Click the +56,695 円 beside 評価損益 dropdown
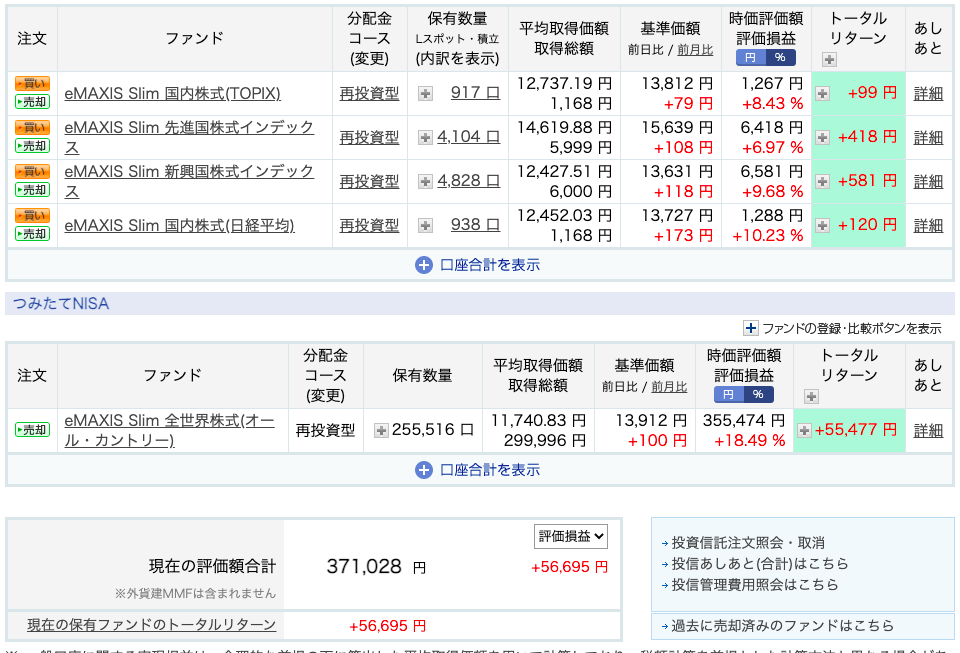Image resolution: width=960 pixels, height=653 pixels. point(569,567)
